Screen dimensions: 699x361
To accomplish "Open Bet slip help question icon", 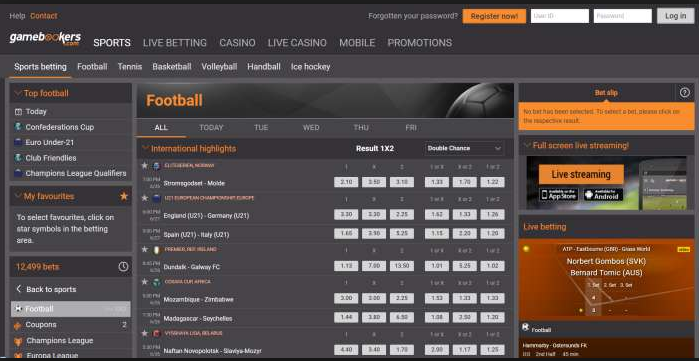I will coord(684,93).
